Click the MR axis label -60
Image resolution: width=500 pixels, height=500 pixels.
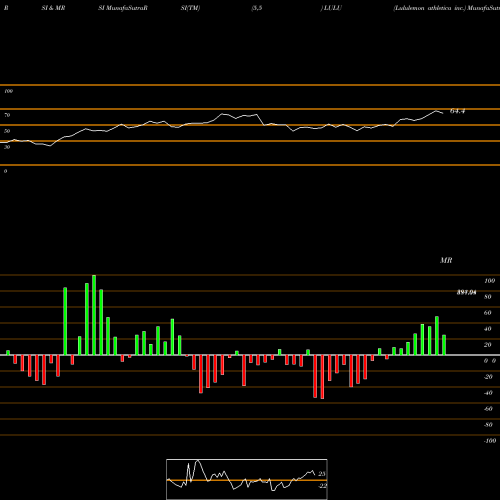(488, 409)
